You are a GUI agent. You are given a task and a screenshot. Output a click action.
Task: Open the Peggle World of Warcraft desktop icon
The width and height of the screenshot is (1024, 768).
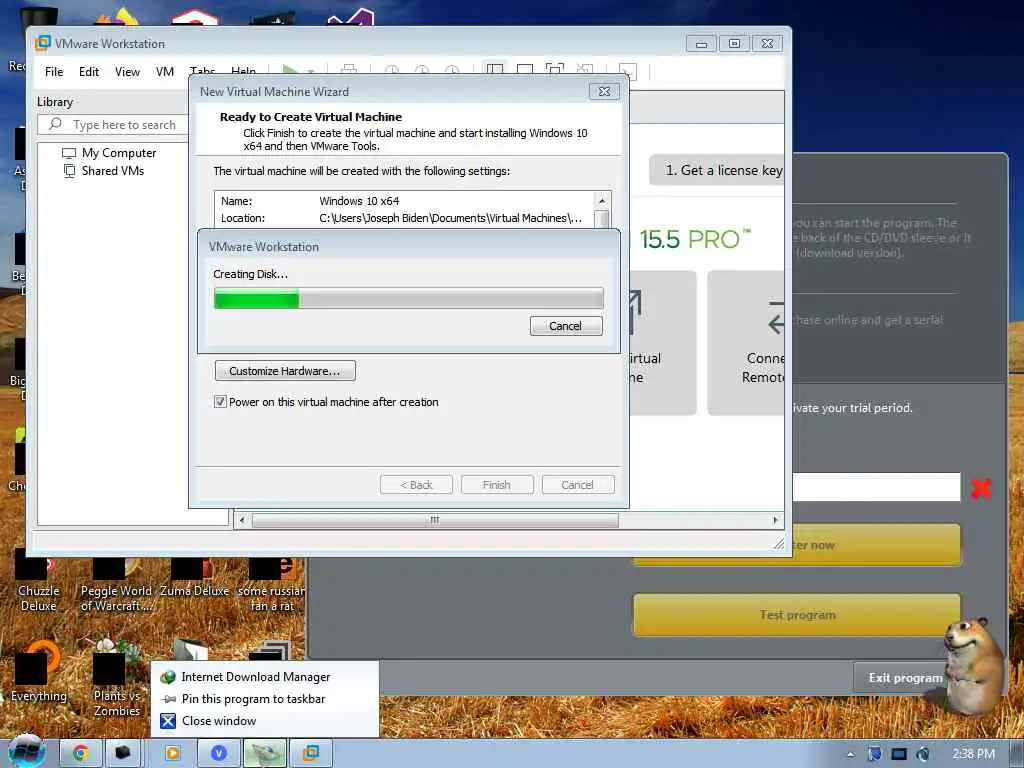point(116,581)
